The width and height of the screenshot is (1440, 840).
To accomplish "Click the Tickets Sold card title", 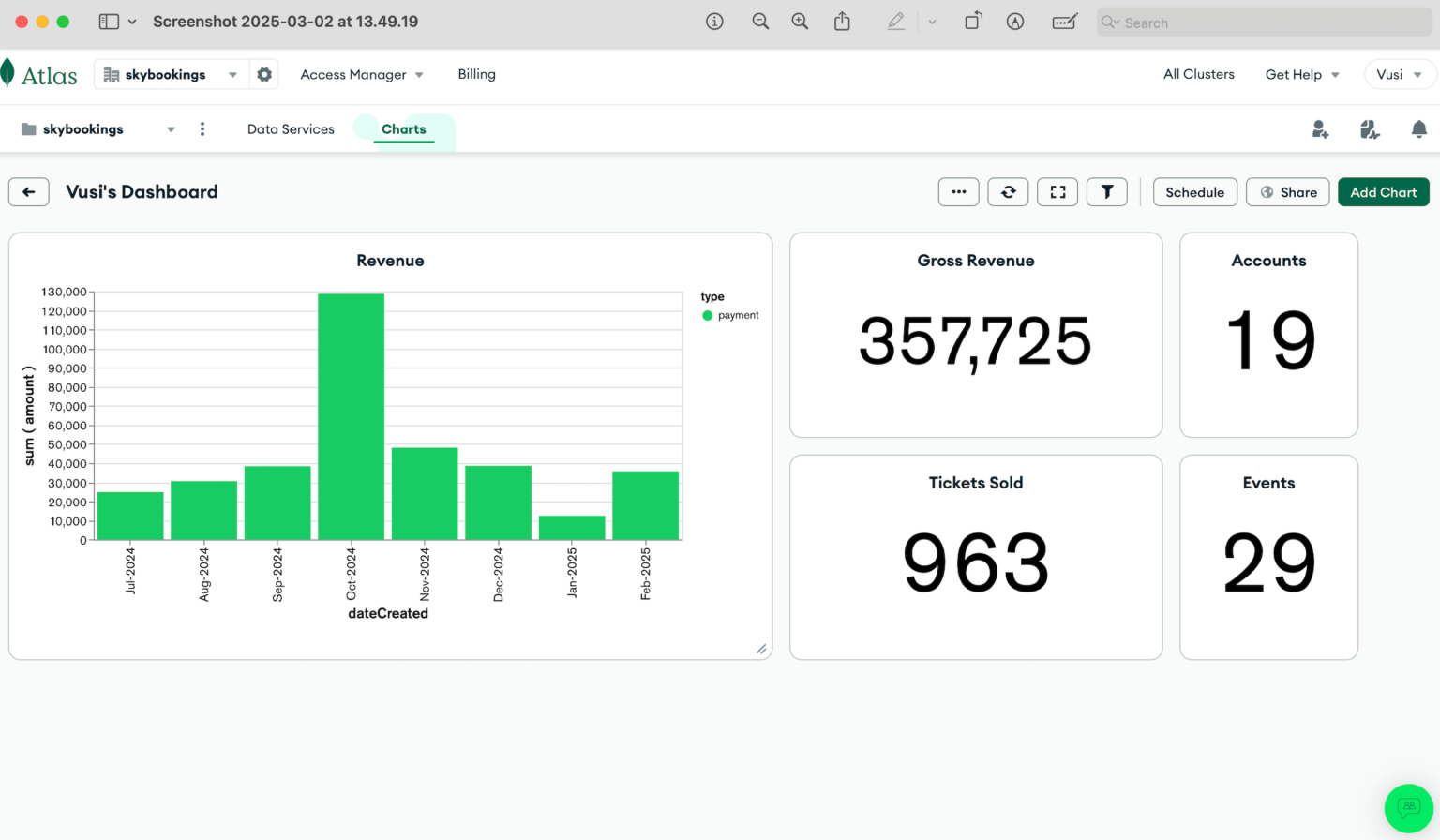I will click(x=976, y=483).
